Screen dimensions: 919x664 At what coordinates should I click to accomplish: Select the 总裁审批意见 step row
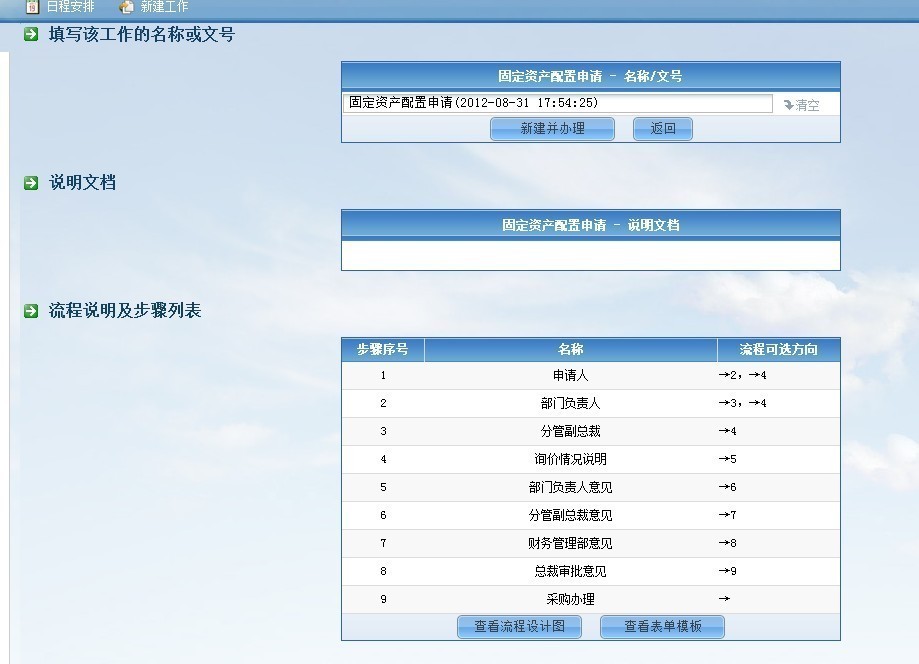point(570,572)
